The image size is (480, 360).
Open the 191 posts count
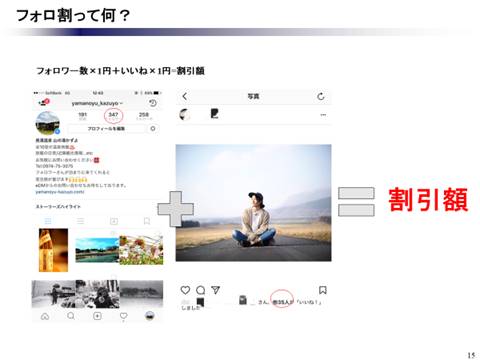tap(82, 116)
